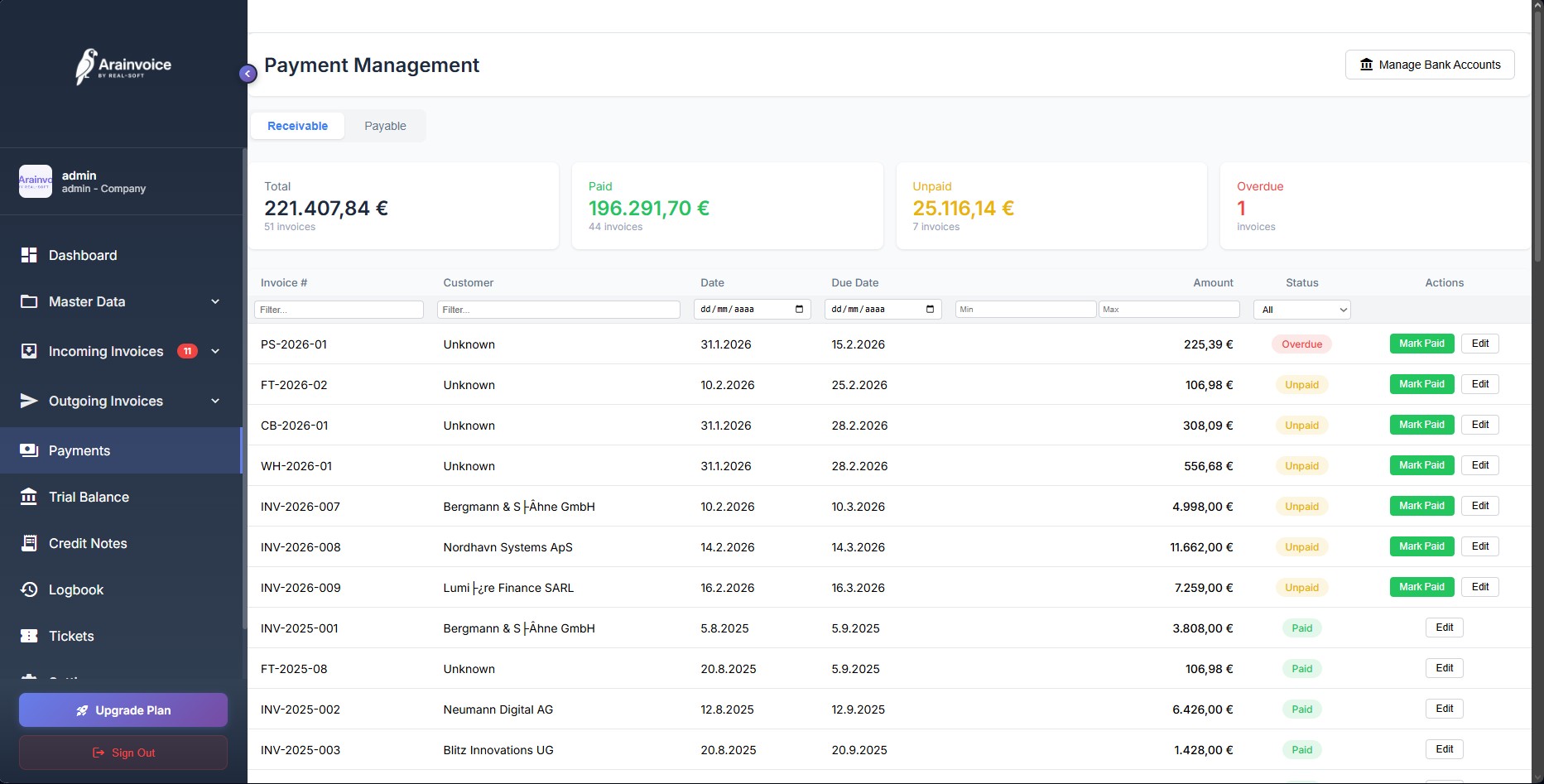The image size is (1544, 784).
Task: Open the Status filter dropdown
Action: click(x=1301, y=310)
